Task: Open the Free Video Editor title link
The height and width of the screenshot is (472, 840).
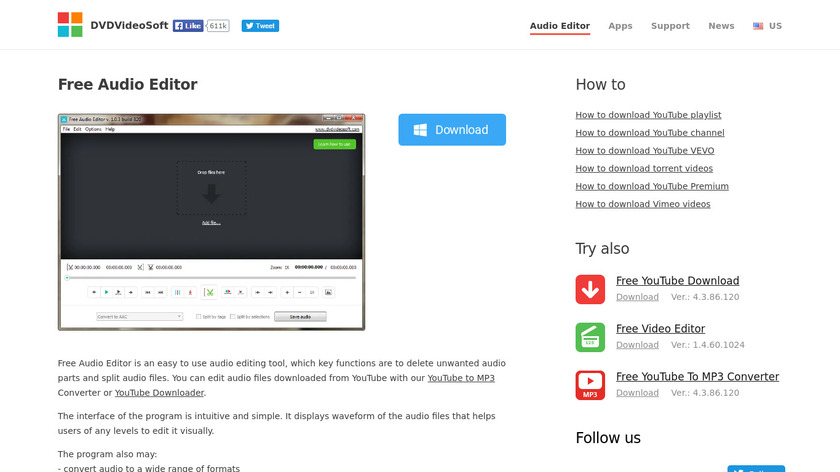Action: coord(661,328)
